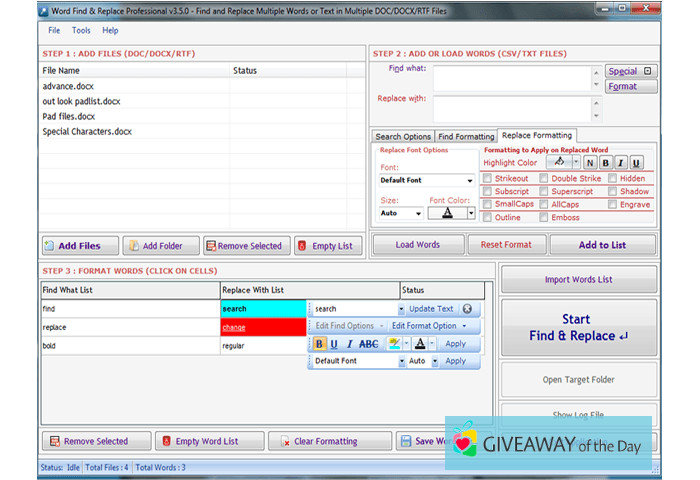Apply strikethrough ABC icon in floating toolbar

coord(369,344)
